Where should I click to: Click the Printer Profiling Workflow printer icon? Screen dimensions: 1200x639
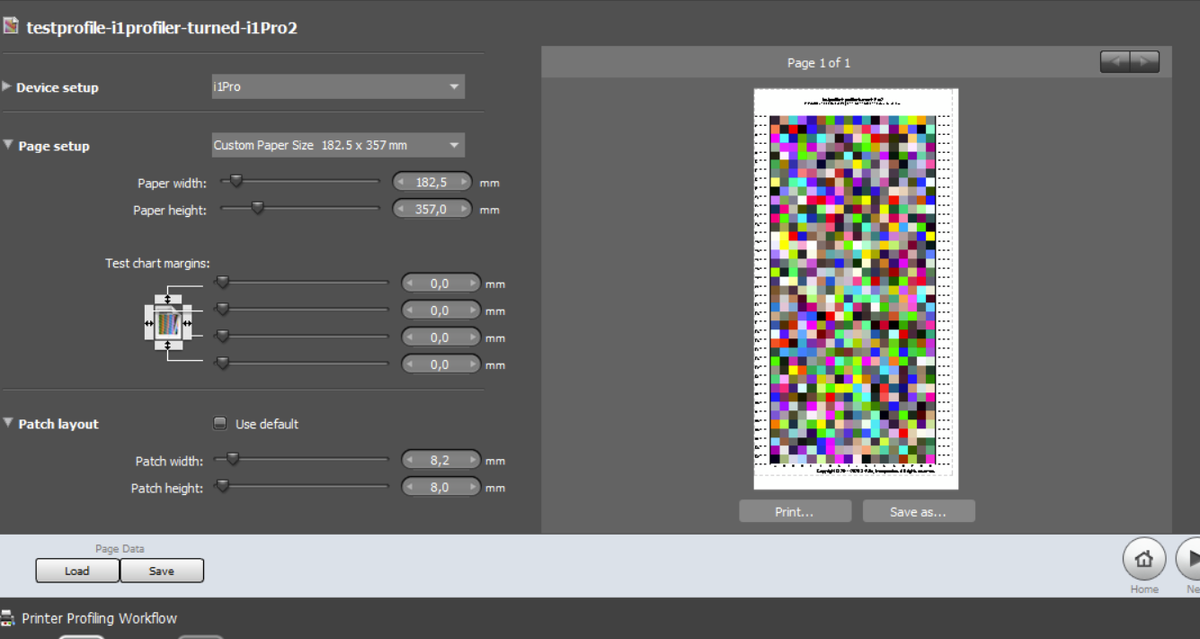(x=7, y=618)
